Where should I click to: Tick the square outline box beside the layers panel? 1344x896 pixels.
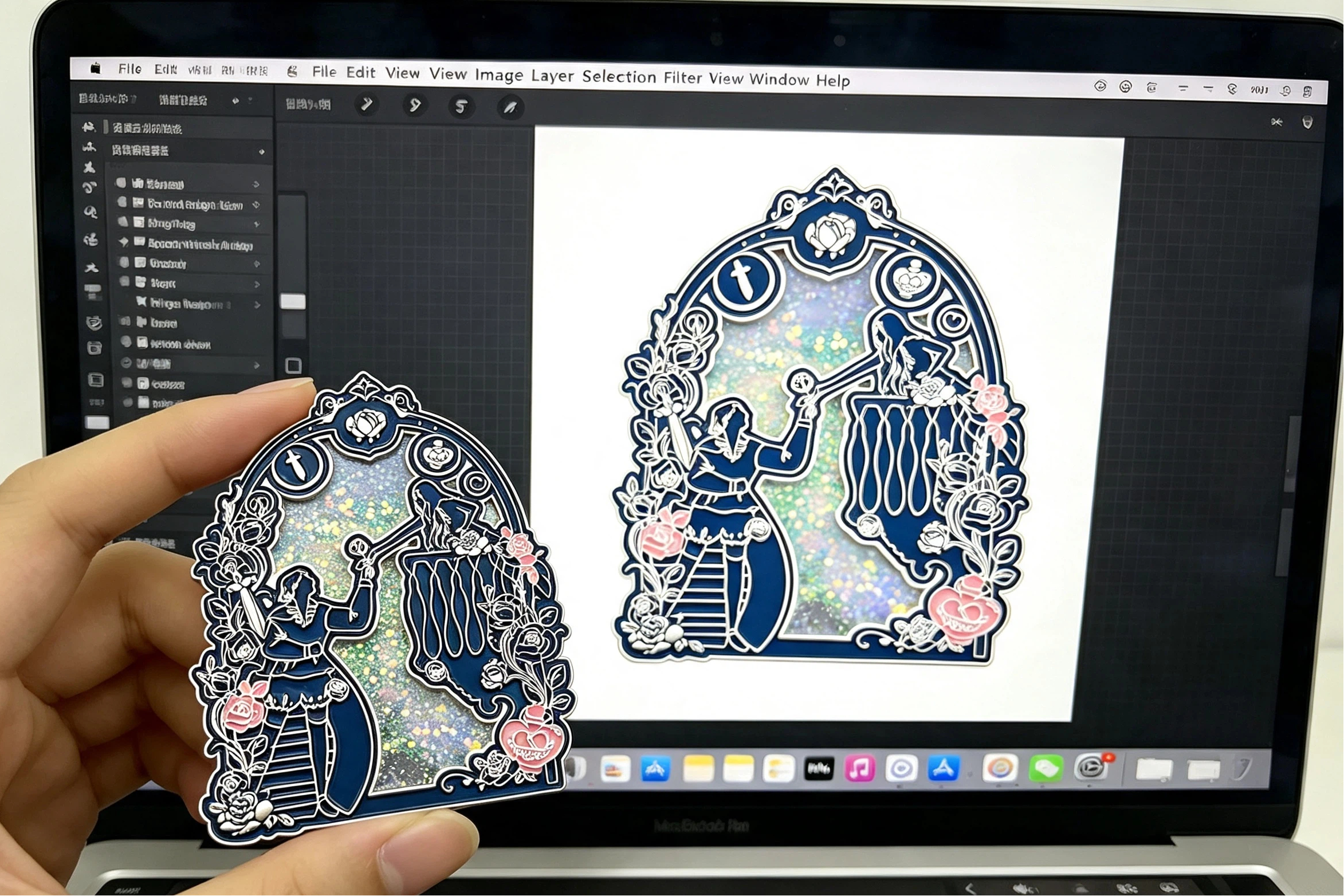[x=293, y=366]
